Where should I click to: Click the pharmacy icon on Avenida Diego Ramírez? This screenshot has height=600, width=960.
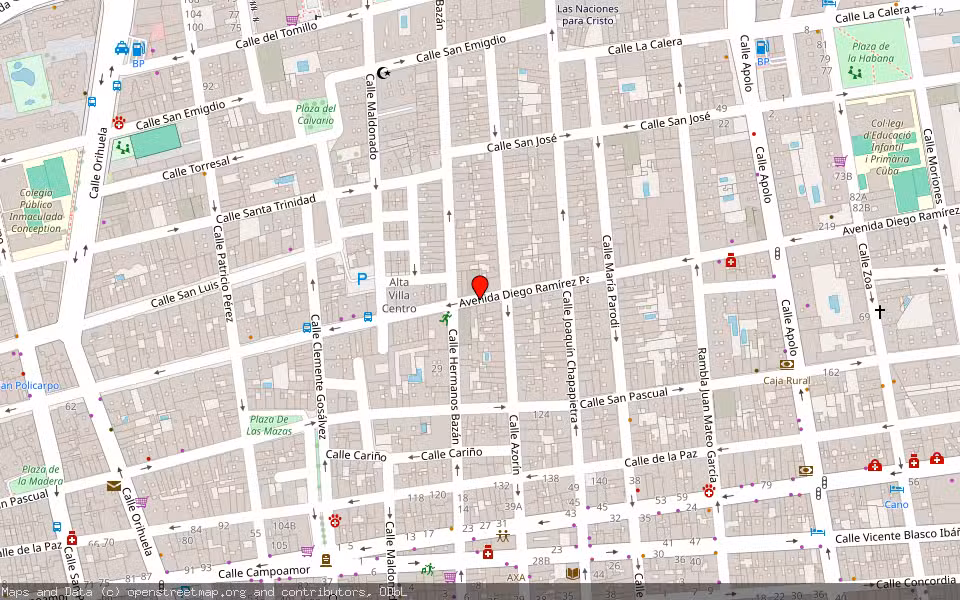click(x=730, y=261)
